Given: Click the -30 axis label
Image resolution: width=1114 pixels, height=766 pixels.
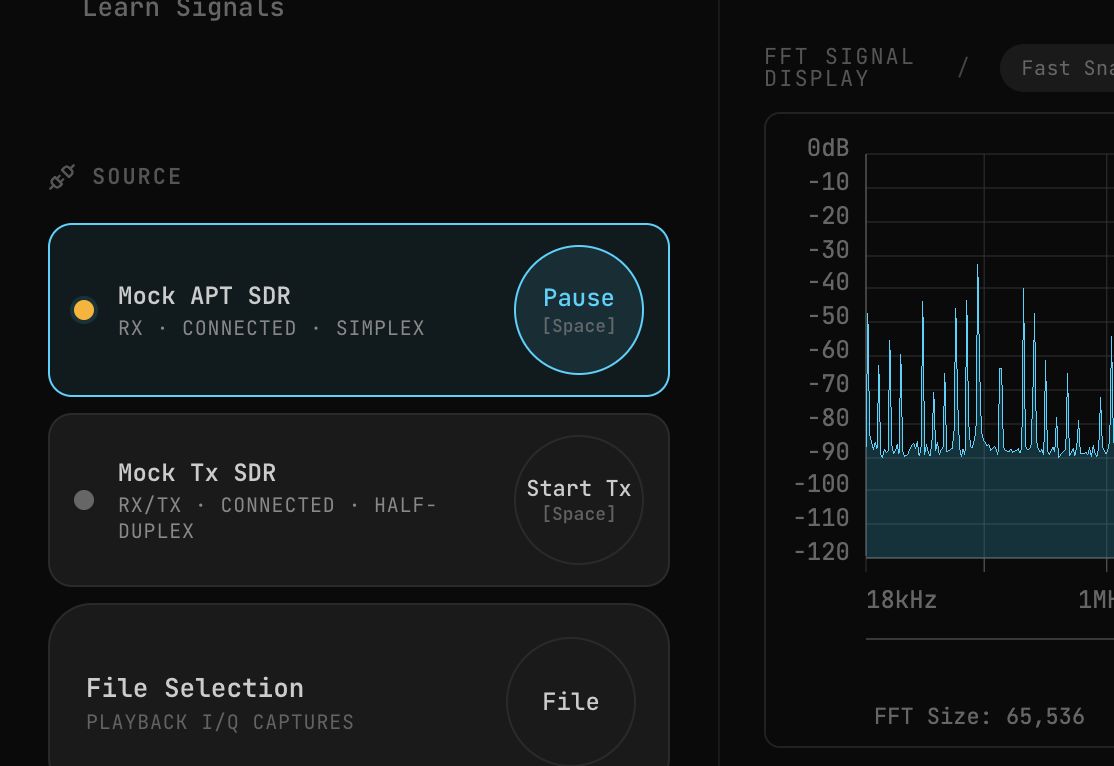Looking at the screenshot, I should point(828,250).
